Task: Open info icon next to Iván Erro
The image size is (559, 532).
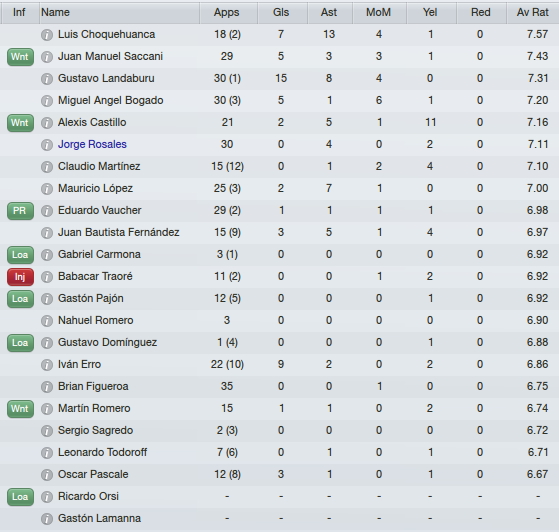Action: [47, 364]
